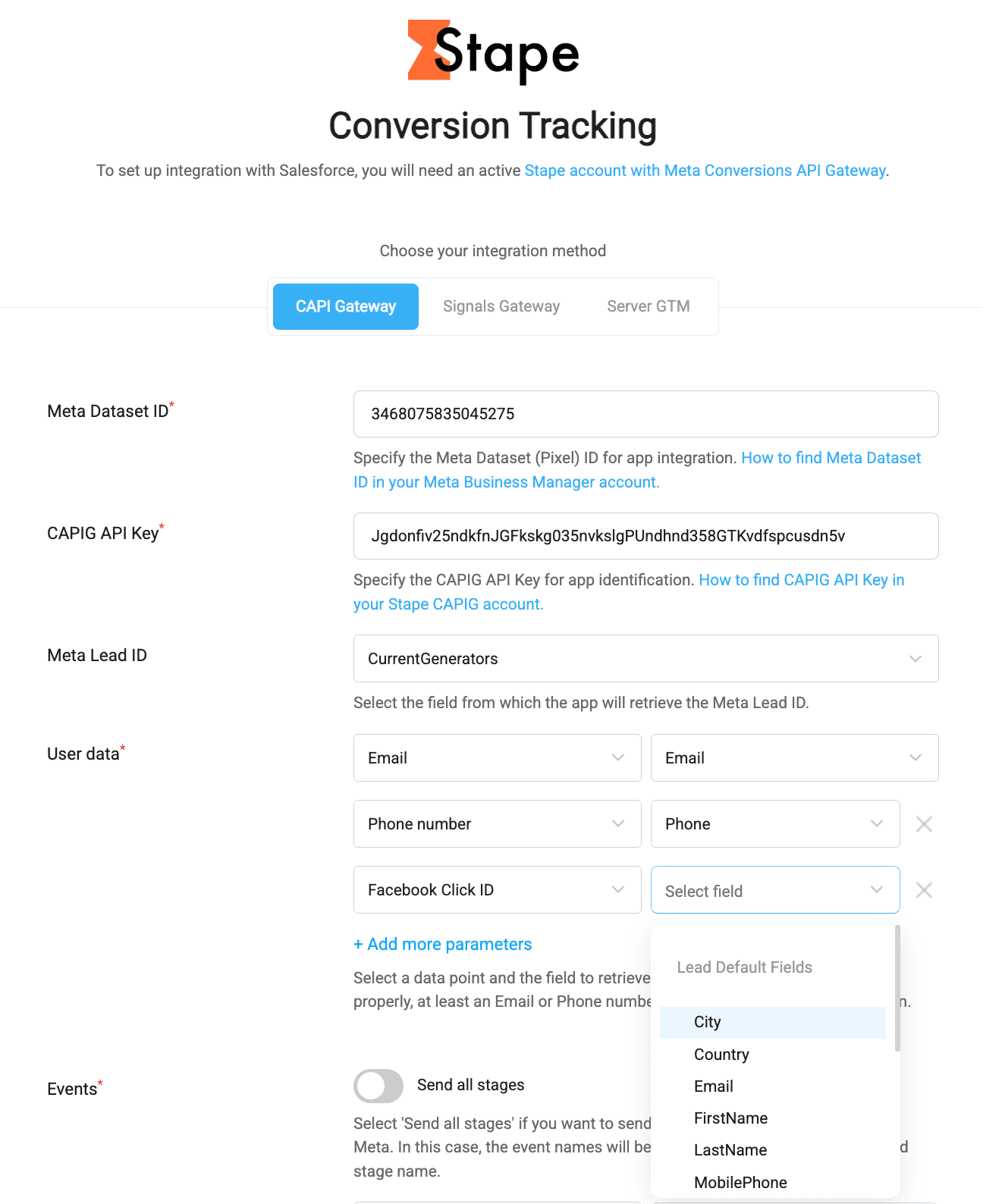Click the Meta Dataset ID input field
Image resolution: width=983 pixels, height=1204 pixels.
tap(645, 414)
